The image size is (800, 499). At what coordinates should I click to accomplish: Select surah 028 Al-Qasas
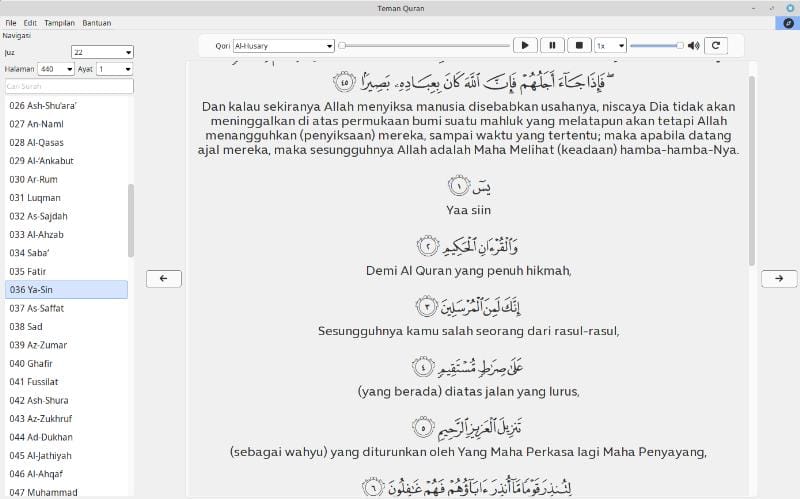[66, 142]
